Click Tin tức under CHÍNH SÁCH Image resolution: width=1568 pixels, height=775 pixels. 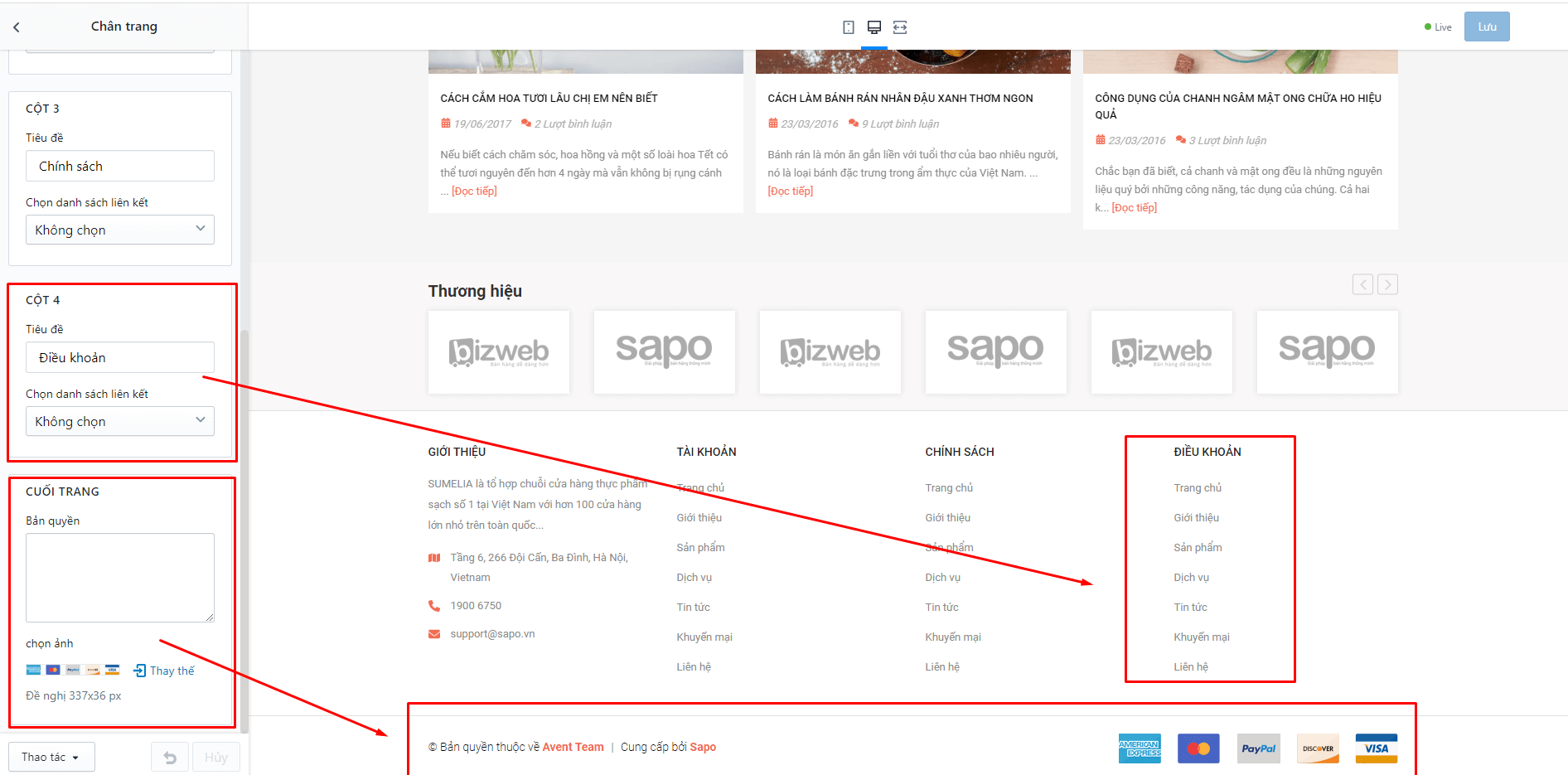coord(942,608)
